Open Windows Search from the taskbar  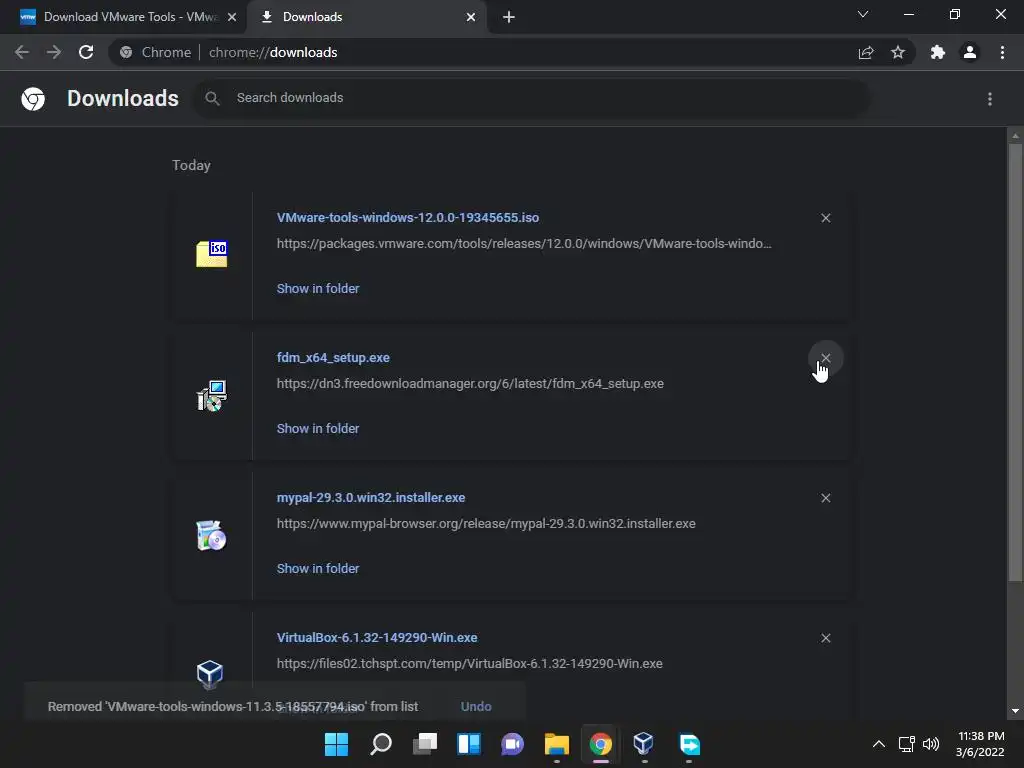pyautogui.click(x=381, y=744)
